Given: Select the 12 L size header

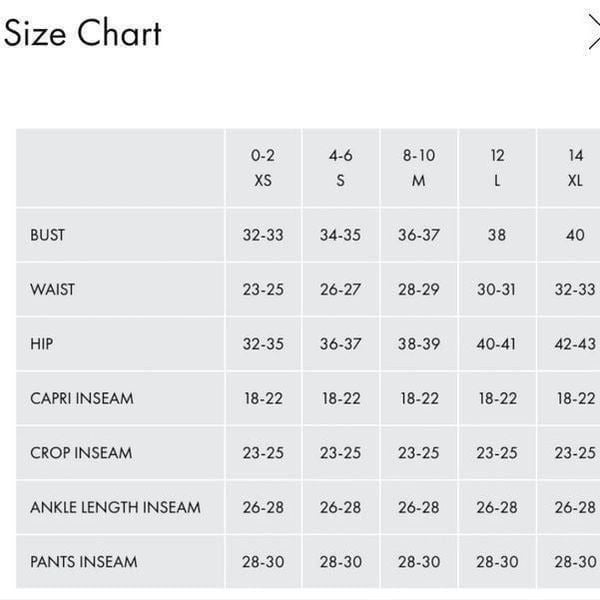Looking at the screenshot, I should [497, 168].
